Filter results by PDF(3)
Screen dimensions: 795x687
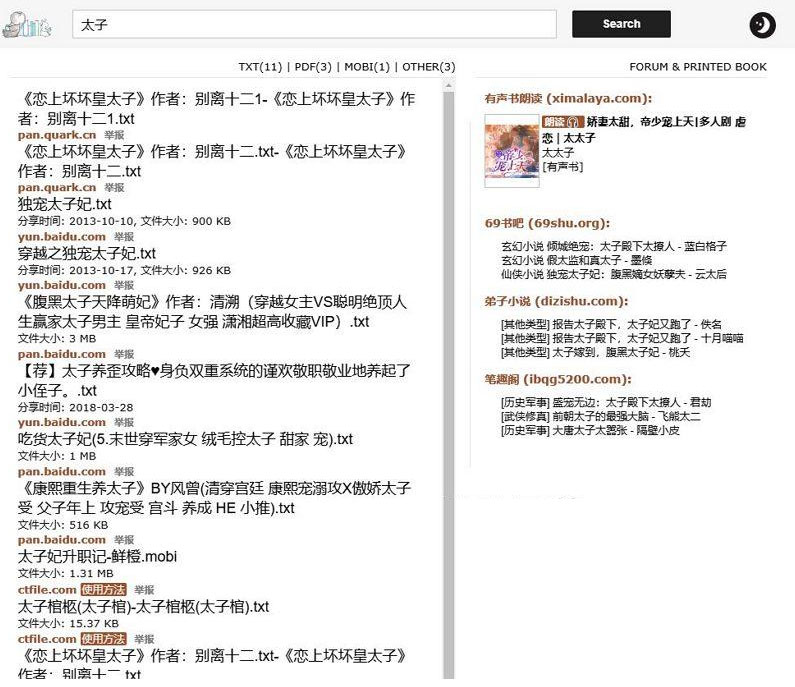314,67
